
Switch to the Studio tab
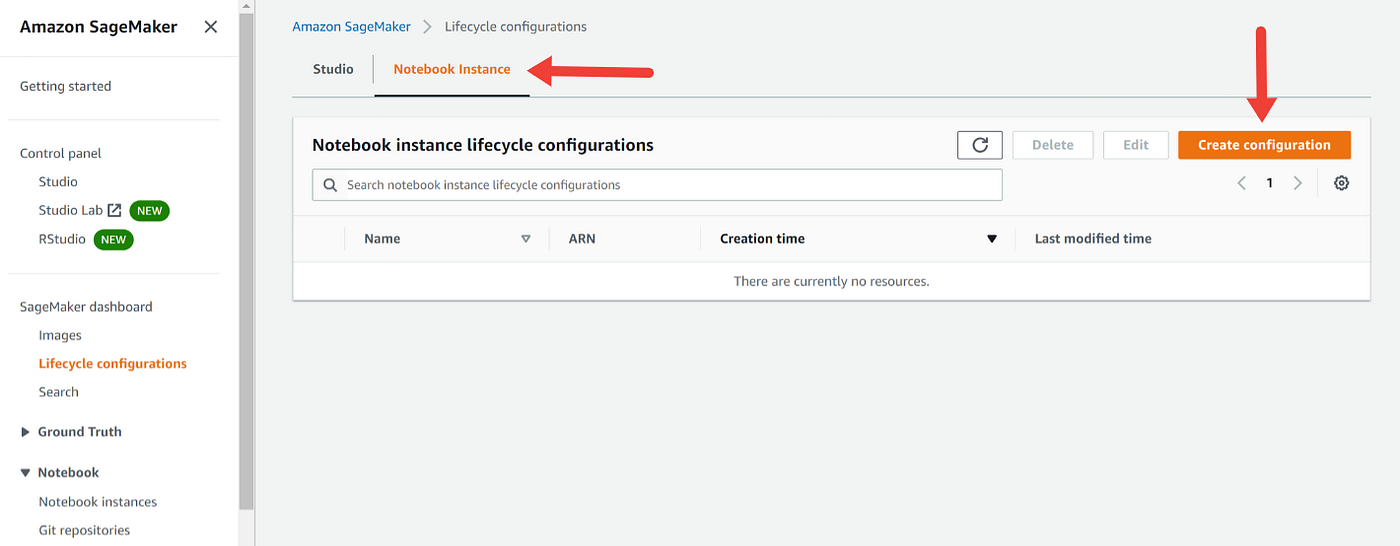click(x=333, y=69)
